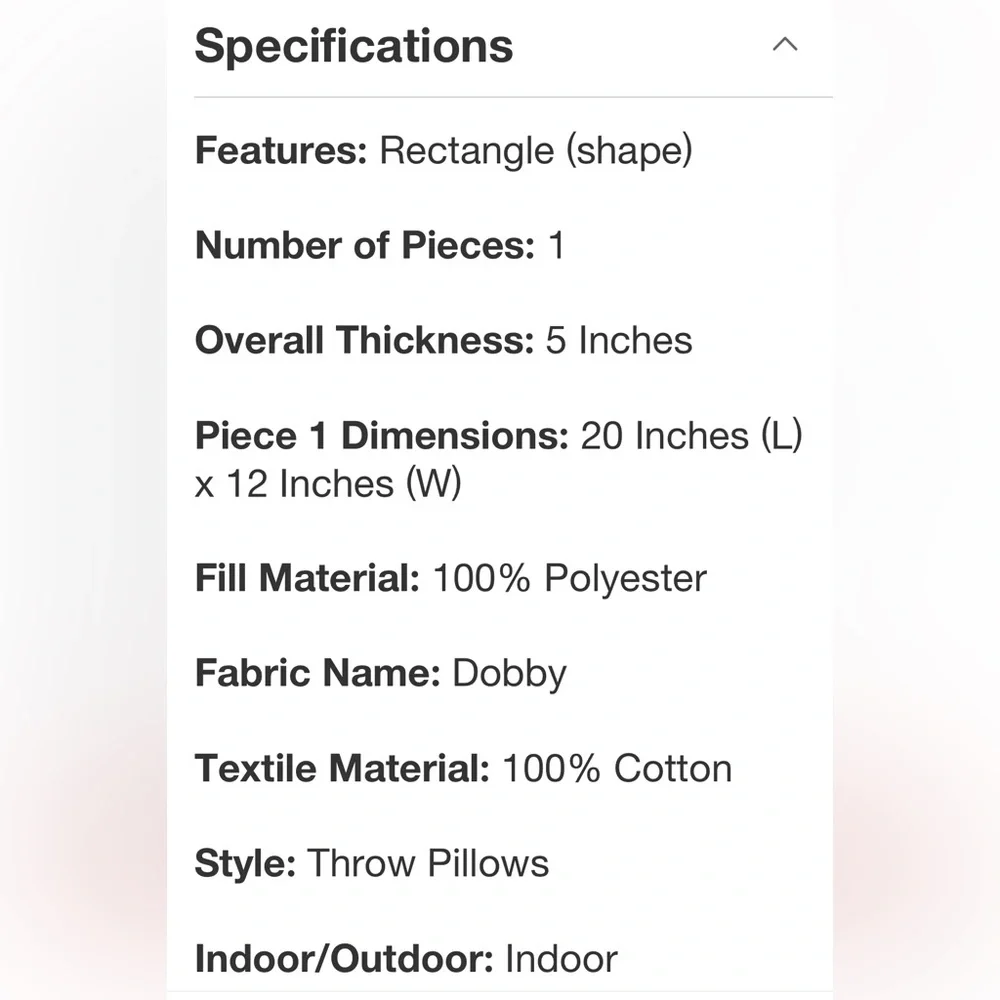Image resolution: width=1000 pixels, height=1000 pixels.
Task: Select the Fabric Name label
Action: pyautogui.click(x=317, y=673)
